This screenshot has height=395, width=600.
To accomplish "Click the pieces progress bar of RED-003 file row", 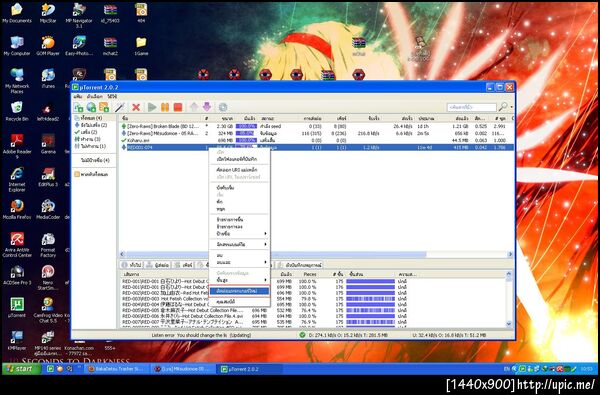I will (x=370, y=299).
